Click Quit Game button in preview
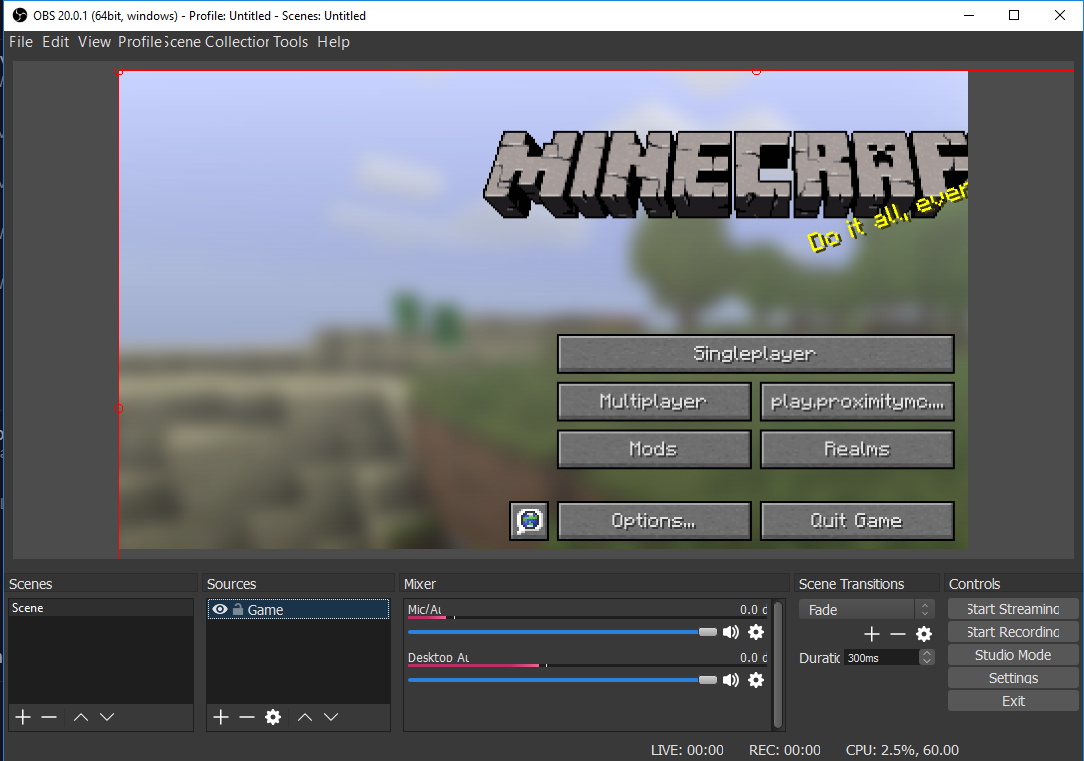The image size is (1084, 761). (857, 520)
